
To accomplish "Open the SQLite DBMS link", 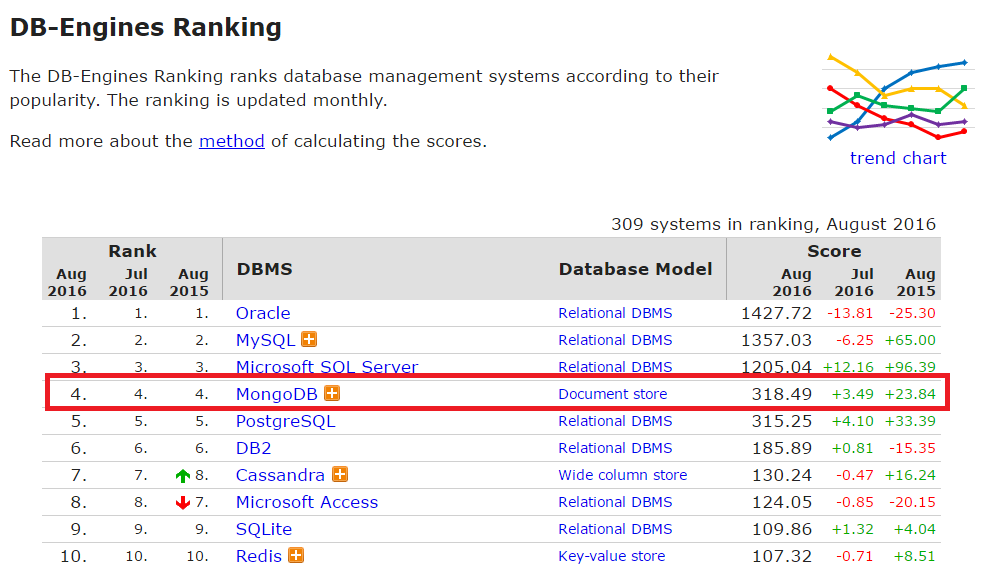I will [x=264, y=529].
